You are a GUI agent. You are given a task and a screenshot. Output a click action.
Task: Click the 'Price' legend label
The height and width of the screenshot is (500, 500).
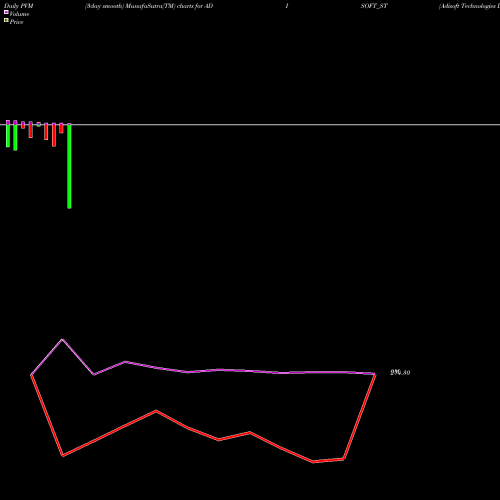pos(16,22)
